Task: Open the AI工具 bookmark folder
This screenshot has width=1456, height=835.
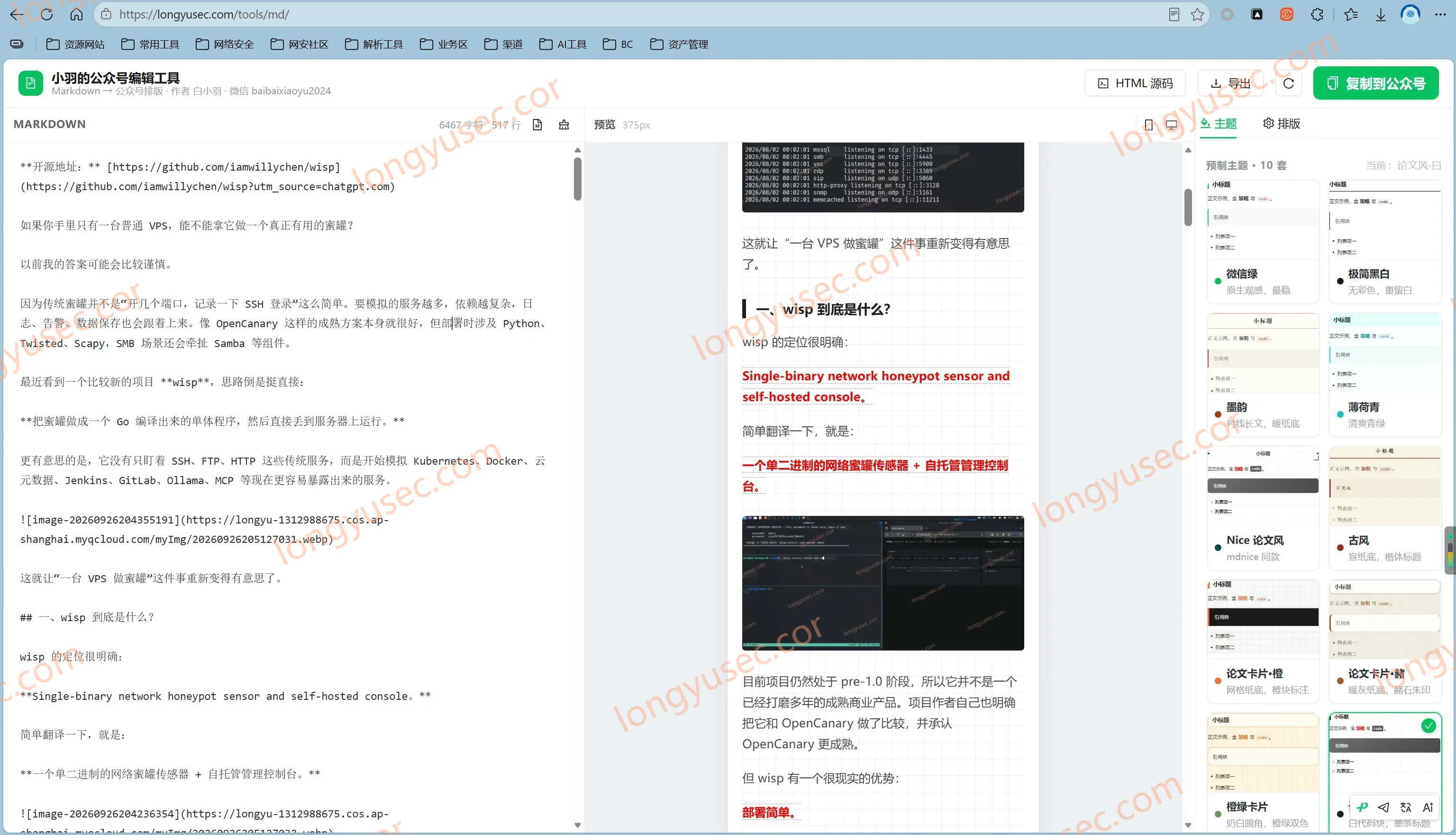Action: tap(563, 44)
